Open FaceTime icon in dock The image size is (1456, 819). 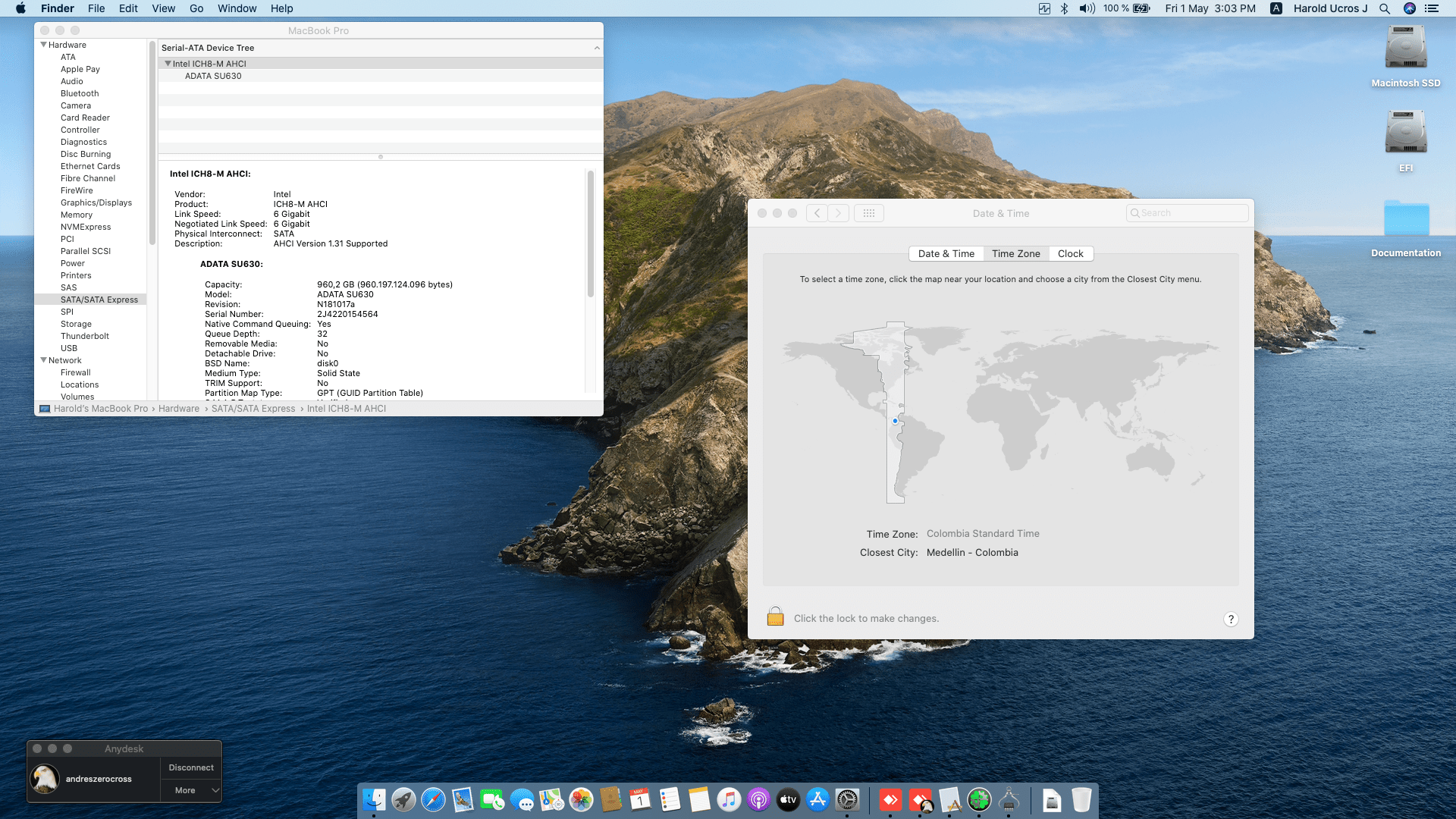pos(492,799)
